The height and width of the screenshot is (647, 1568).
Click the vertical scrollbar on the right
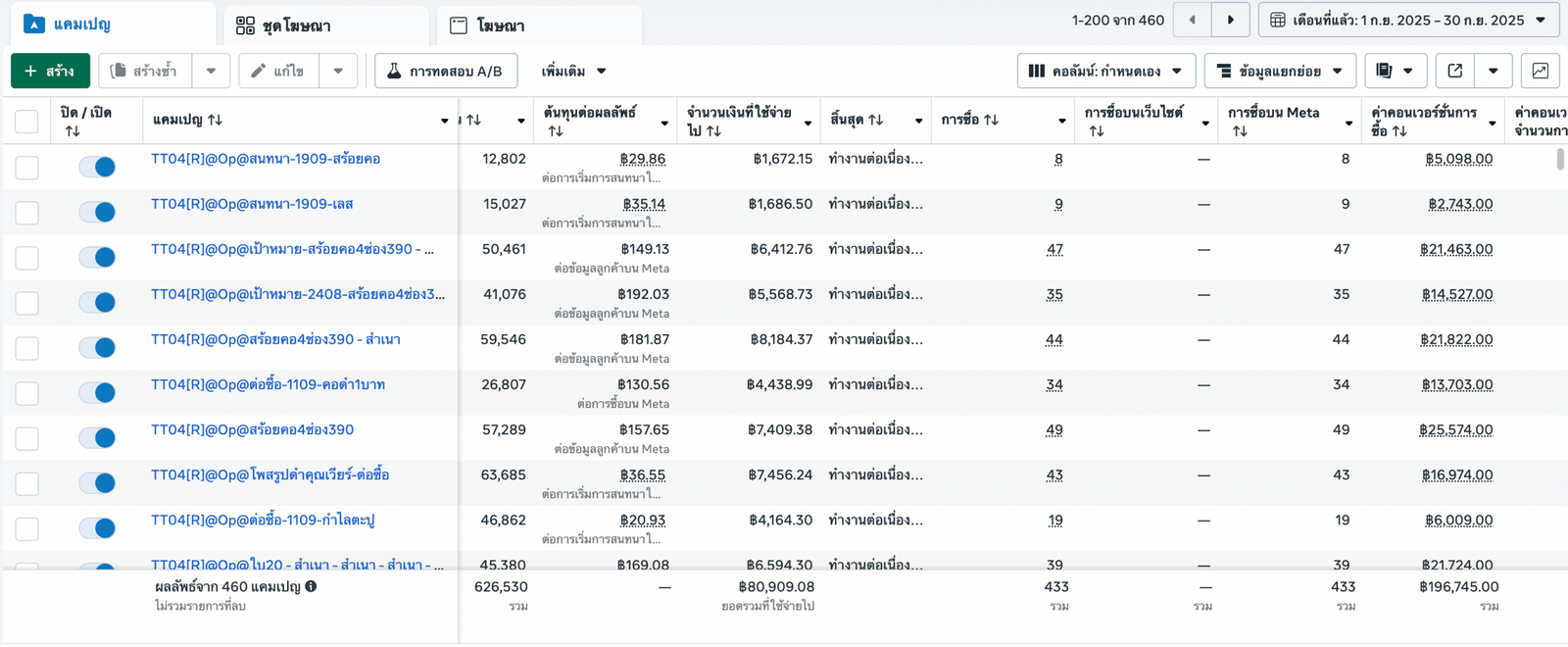click(1560, 159)
